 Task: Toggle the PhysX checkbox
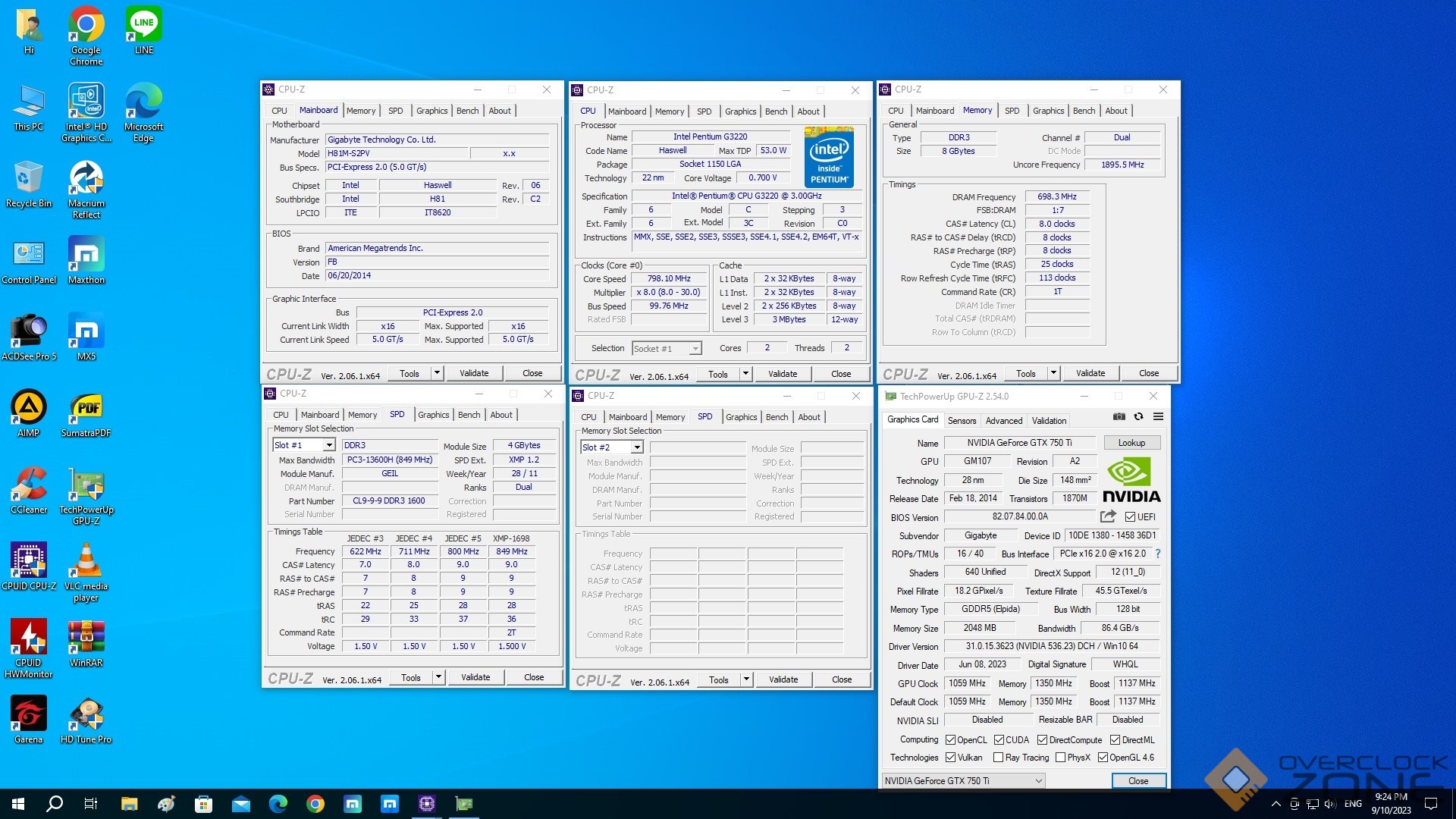tap(1060, 758)
